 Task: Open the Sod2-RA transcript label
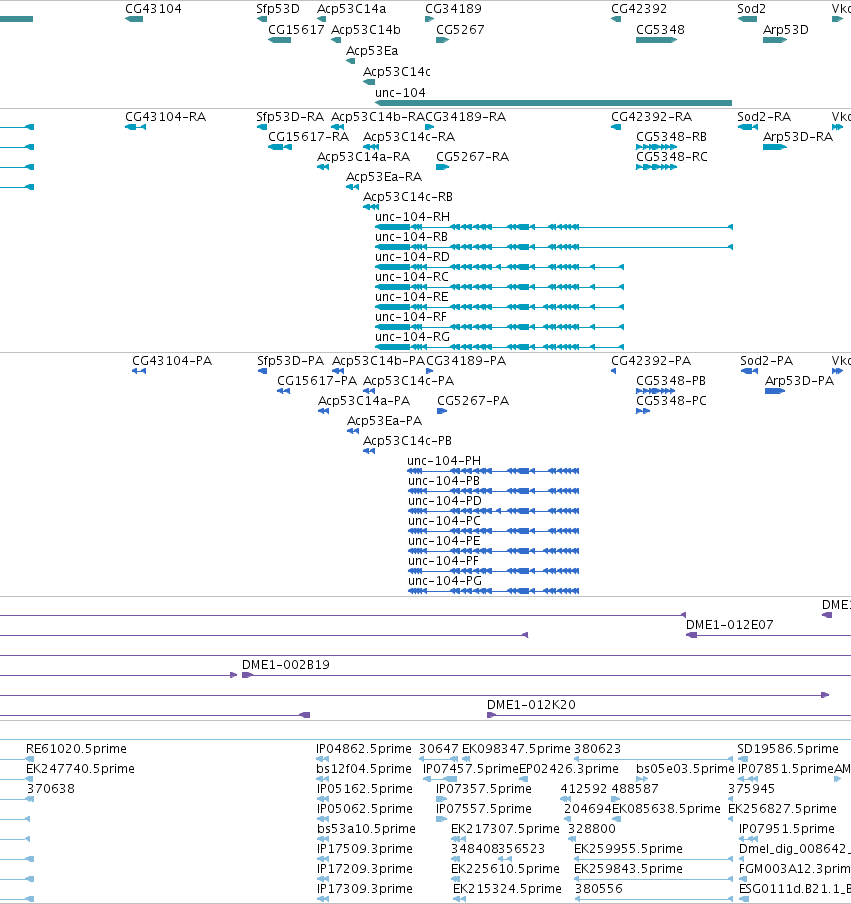[764, 116]
